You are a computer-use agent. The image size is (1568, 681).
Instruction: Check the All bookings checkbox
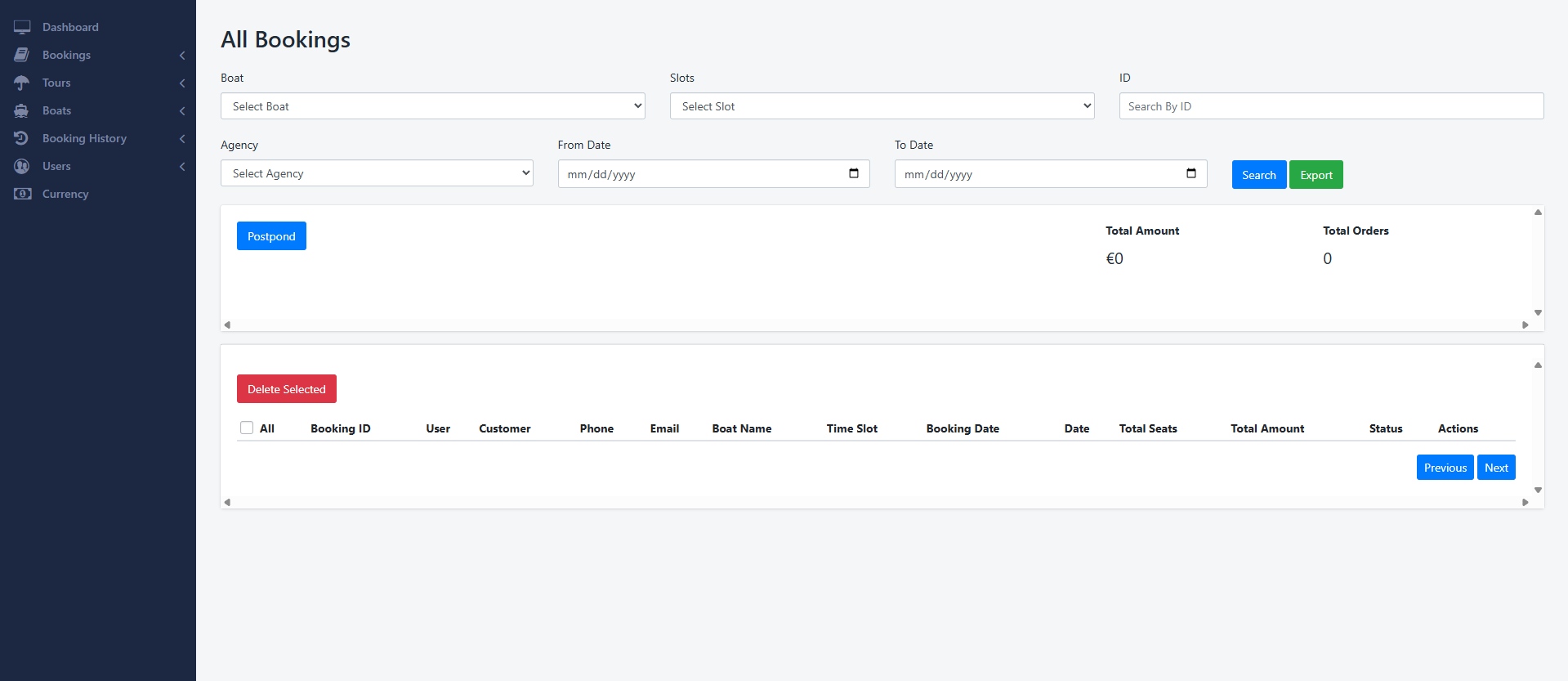tap(247, 428)
